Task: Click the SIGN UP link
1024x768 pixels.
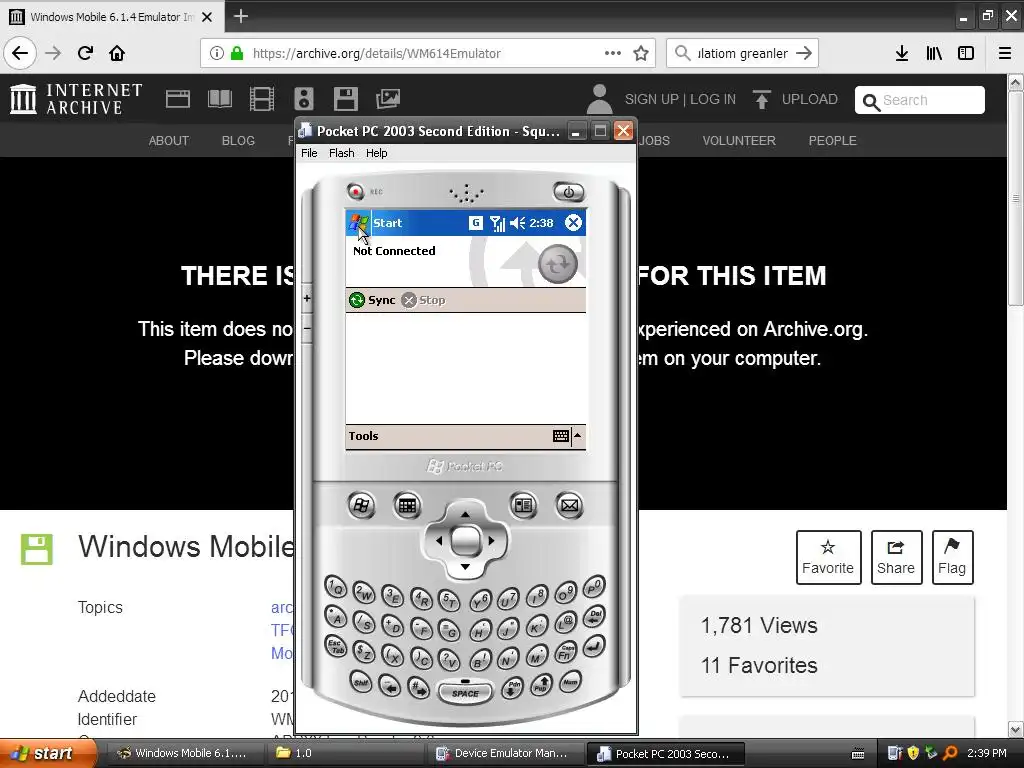Action: click(x=652, y=99)
